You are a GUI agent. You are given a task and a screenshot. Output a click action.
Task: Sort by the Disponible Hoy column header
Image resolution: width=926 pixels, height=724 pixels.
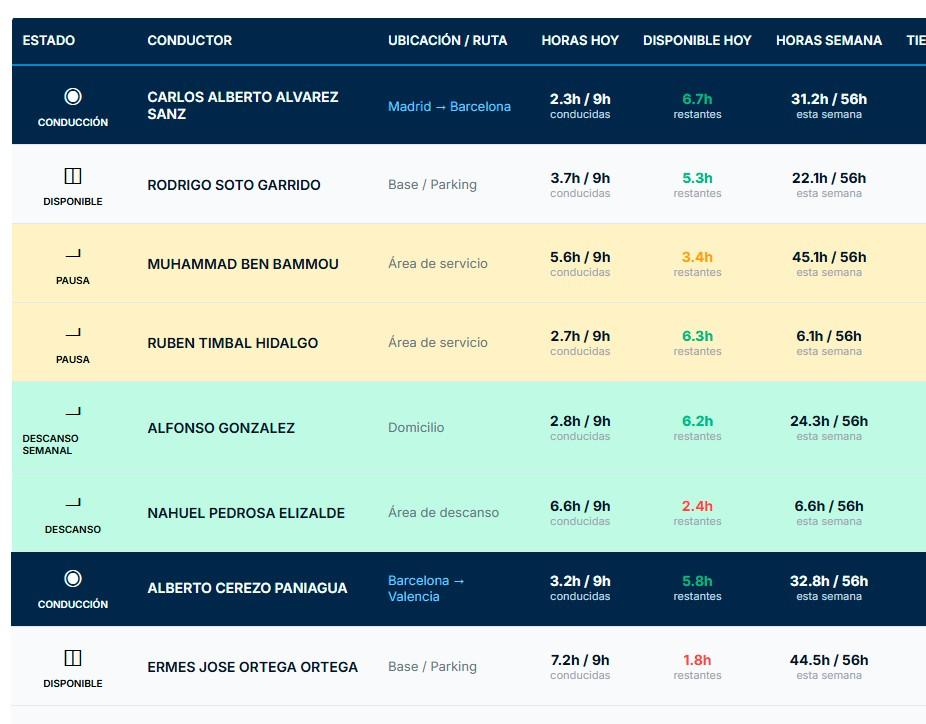tap(697, 40)
